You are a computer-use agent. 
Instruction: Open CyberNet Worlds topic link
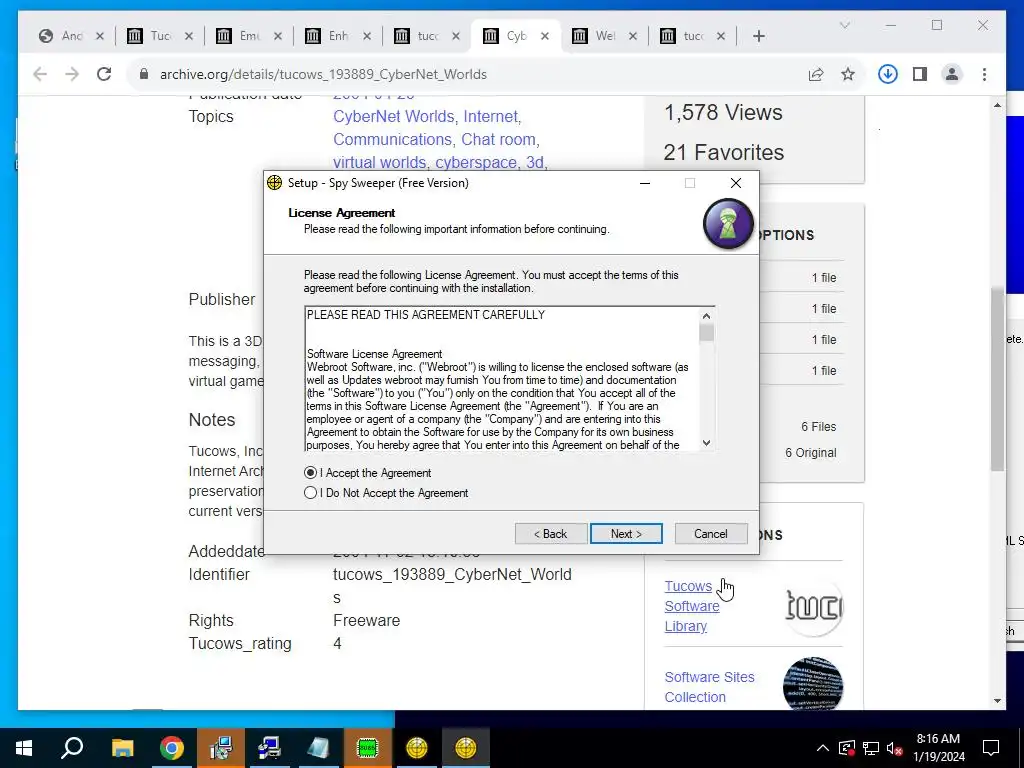click(x=394, y=116)
